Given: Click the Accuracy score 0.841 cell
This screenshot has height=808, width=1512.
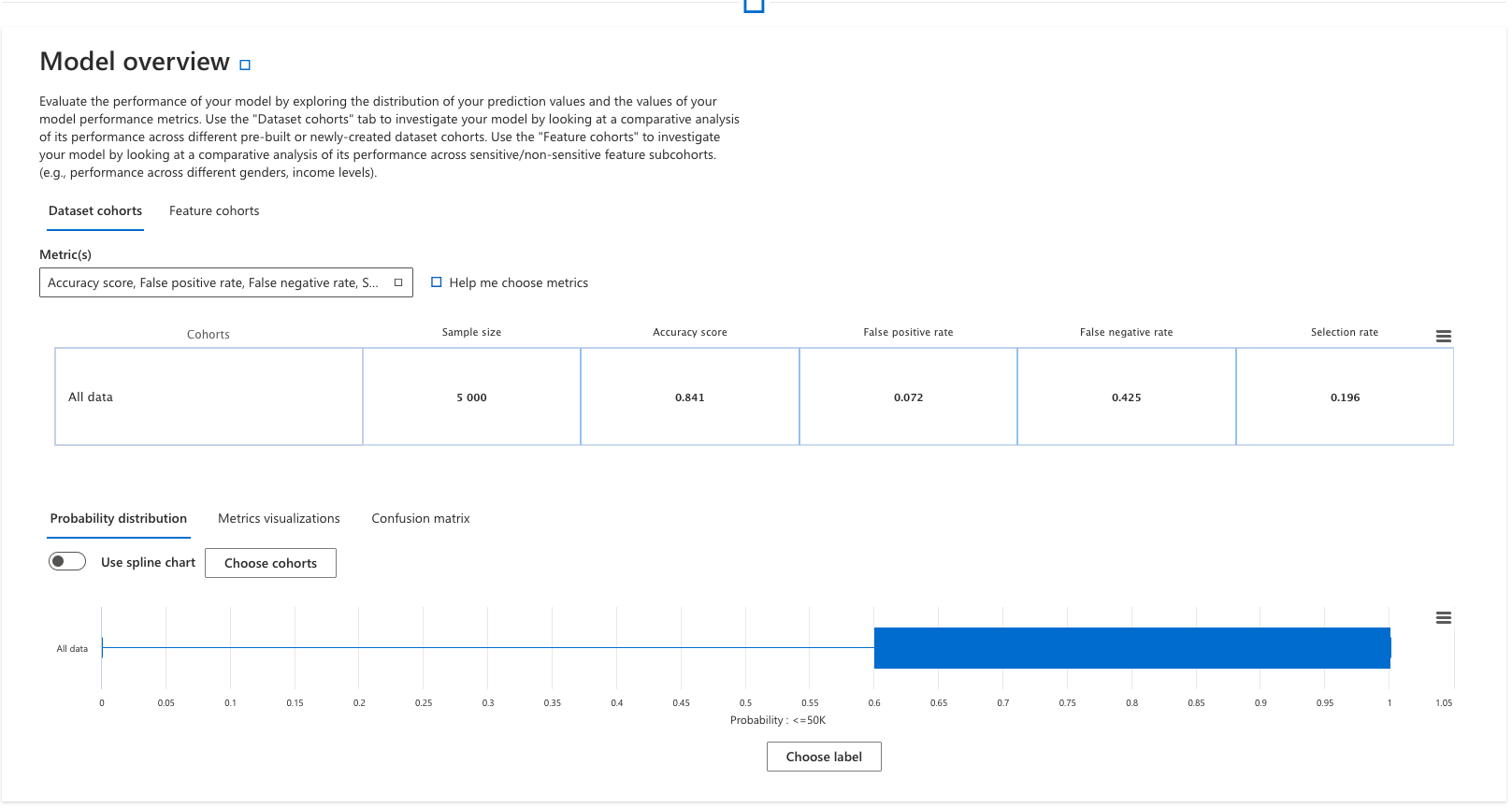Looking at the screenshot, I should click(x=690, y=397).
